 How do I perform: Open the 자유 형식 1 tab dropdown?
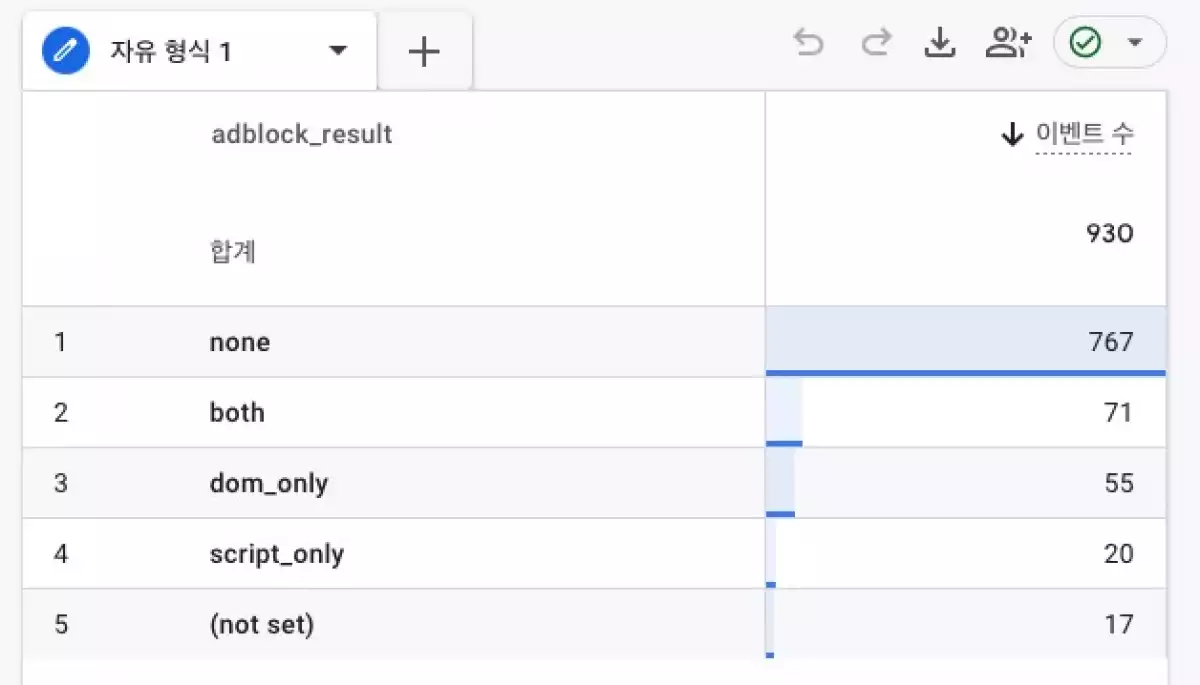coord(338,51)
